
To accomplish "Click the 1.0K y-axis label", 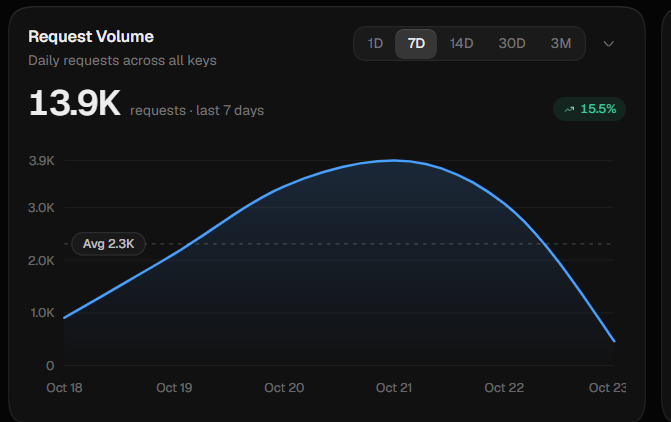I will tap(42, 313).
